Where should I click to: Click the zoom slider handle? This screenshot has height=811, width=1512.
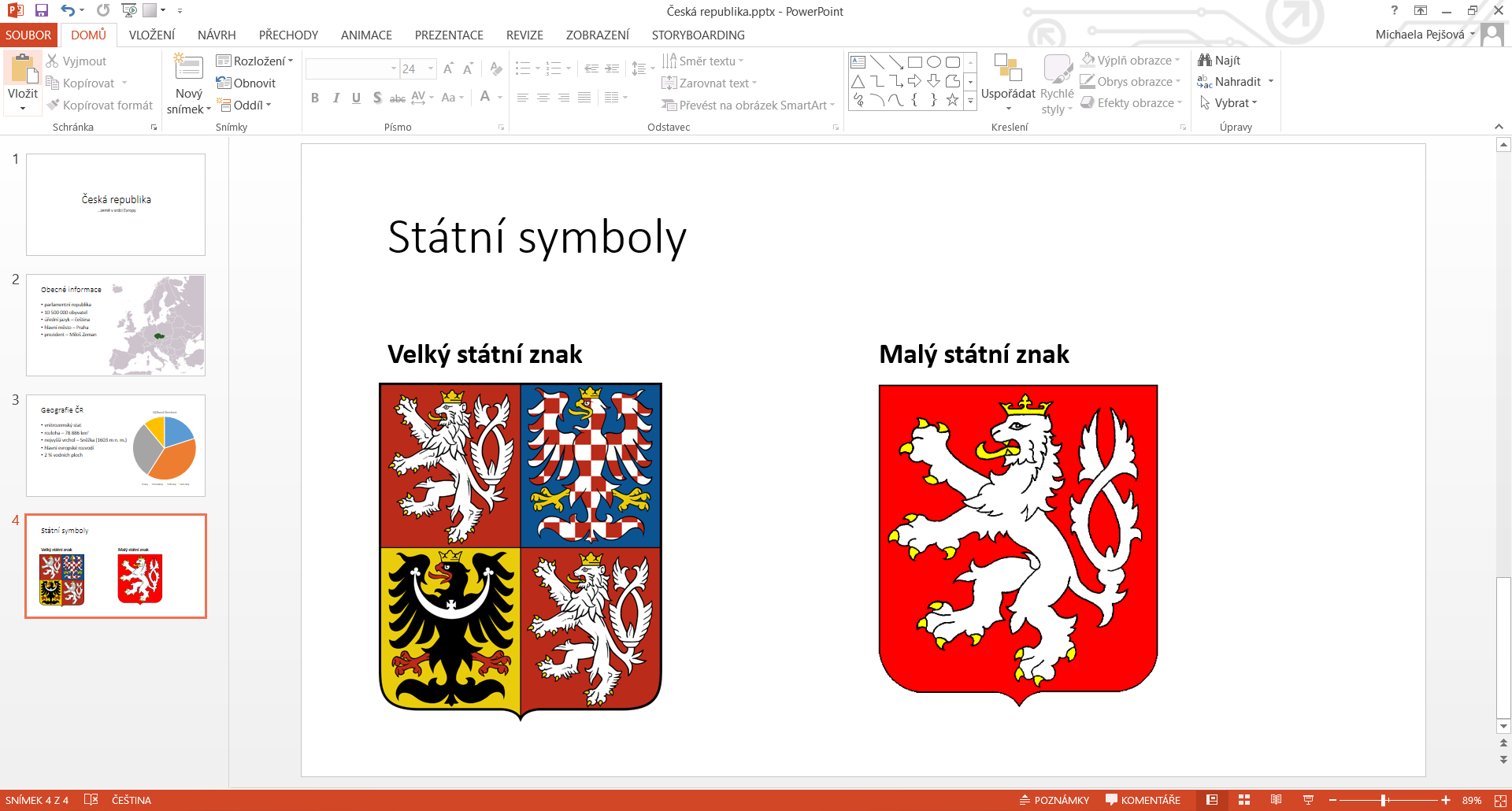(1384, 800)
